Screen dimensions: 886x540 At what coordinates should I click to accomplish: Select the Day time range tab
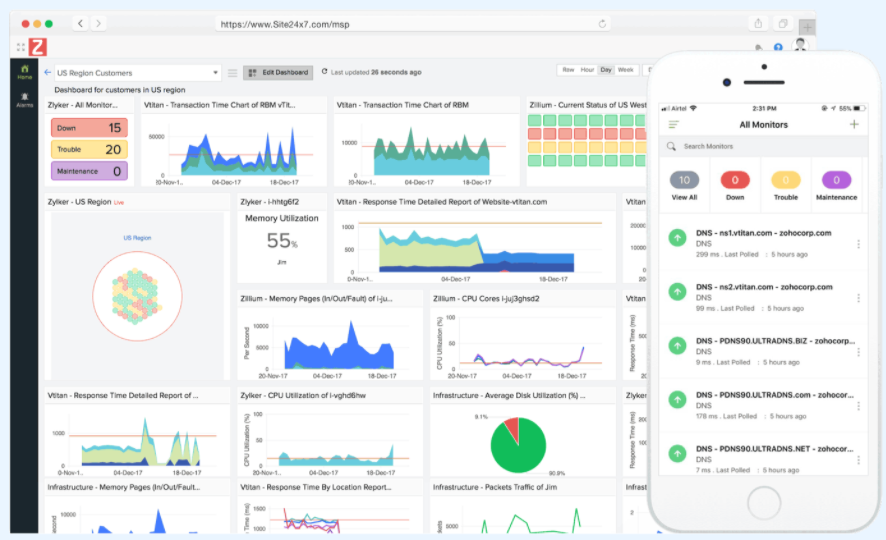606,70
